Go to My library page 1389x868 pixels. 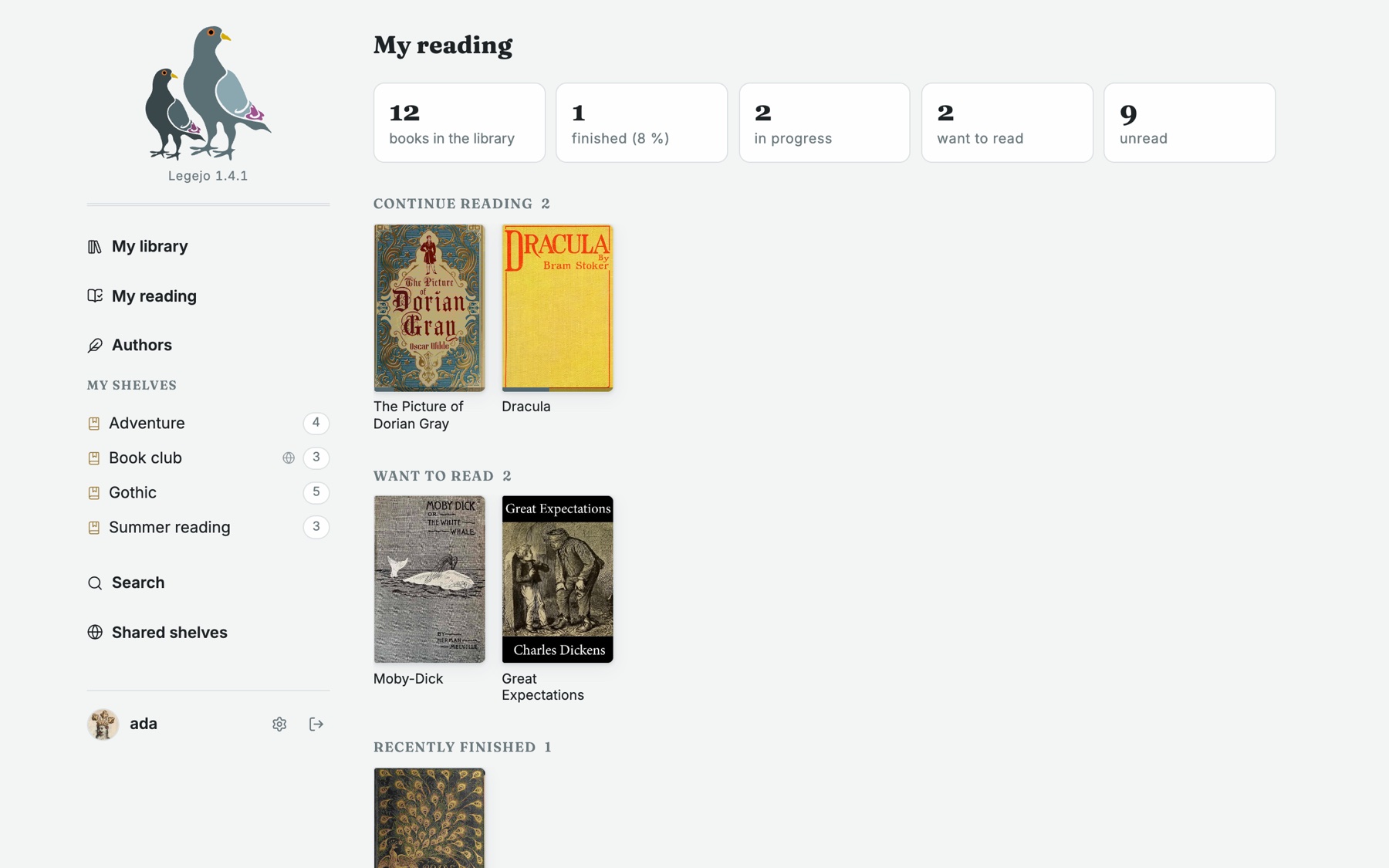click(150, 247)
